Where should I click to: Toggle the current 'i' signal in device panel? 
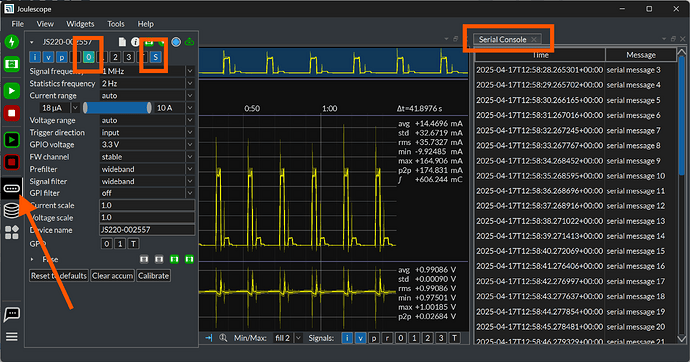[x=35, y=57]
